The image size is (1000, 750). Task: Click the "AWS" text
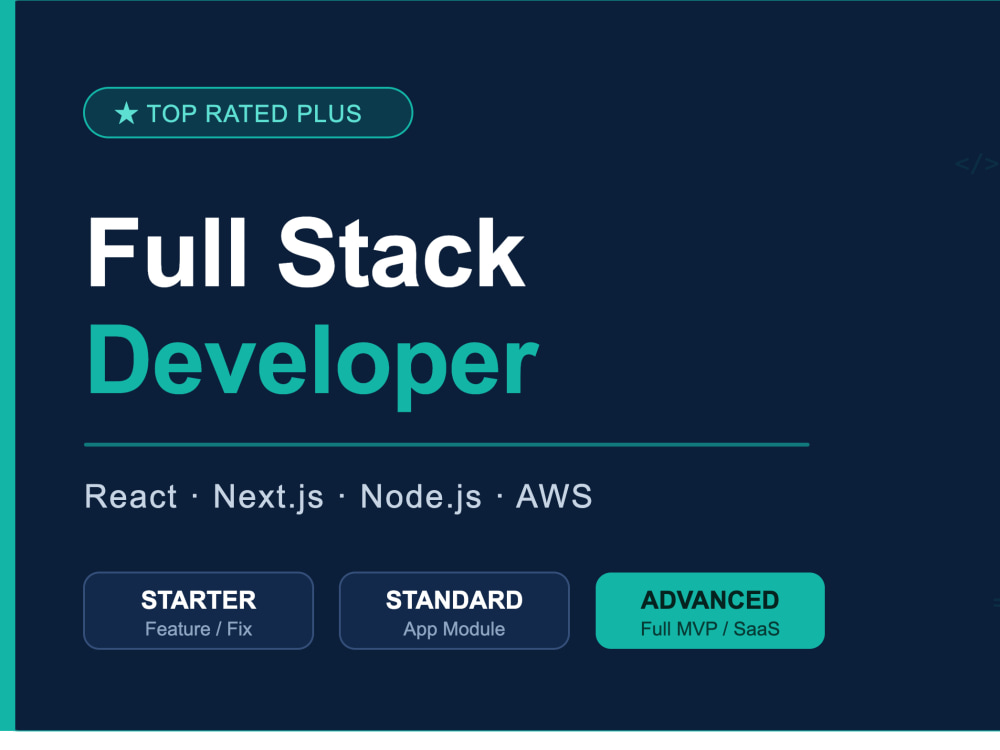(554, 496)
